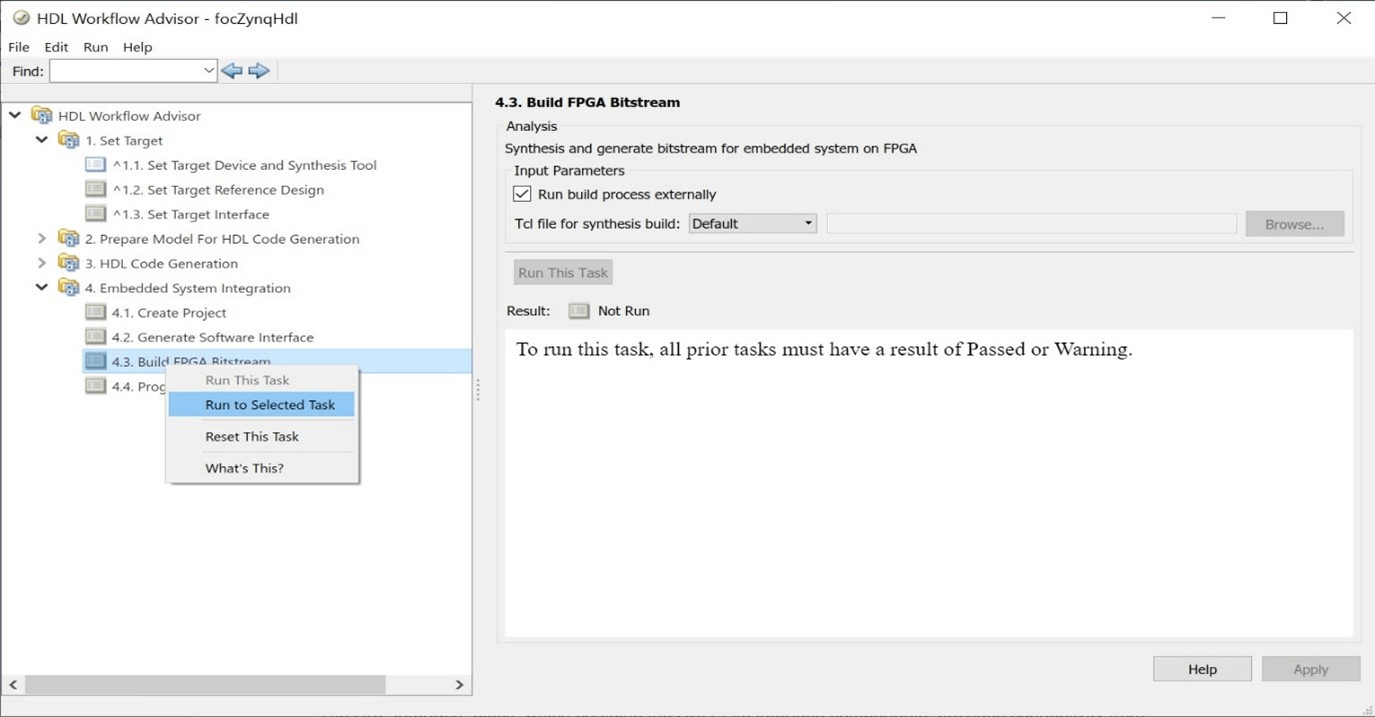Click the HDL Code Generation folder icon
This screenshot has width=1375, height=717.
pos(69,264)
